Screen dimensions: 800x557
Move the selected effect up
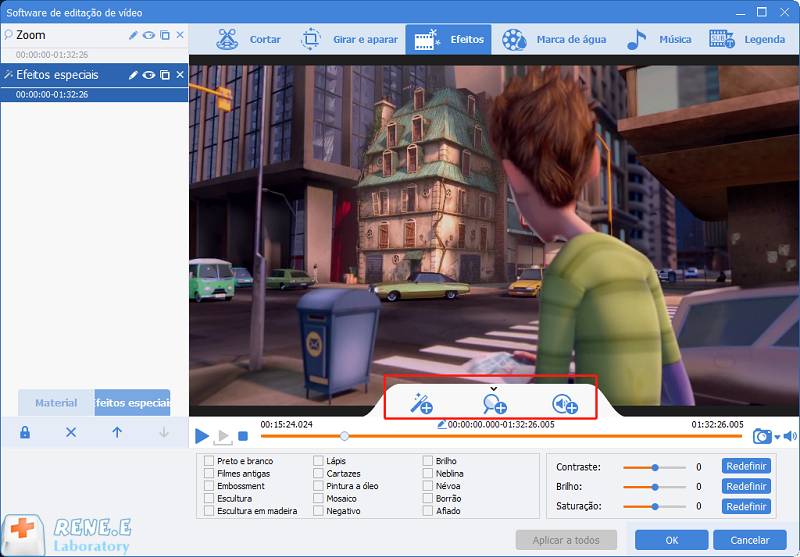tap(117, 433)
